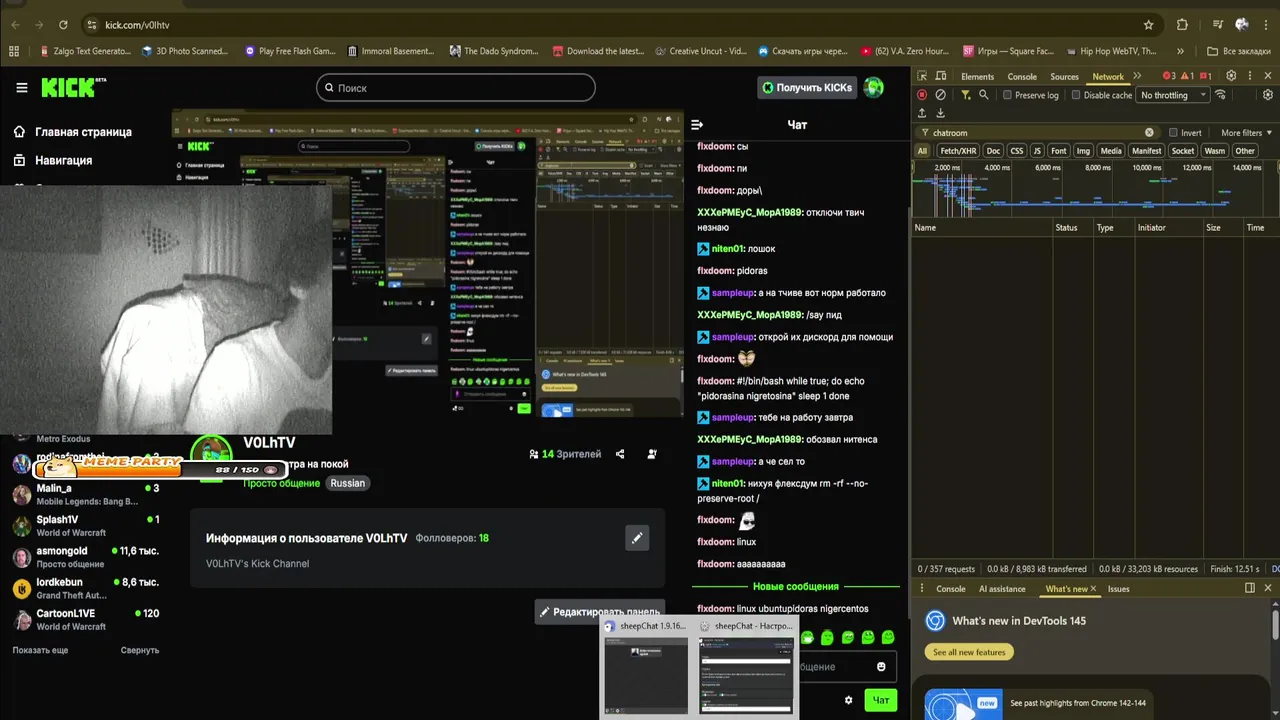Open Chrome extensions puzzle icon

click(1183, 25)
